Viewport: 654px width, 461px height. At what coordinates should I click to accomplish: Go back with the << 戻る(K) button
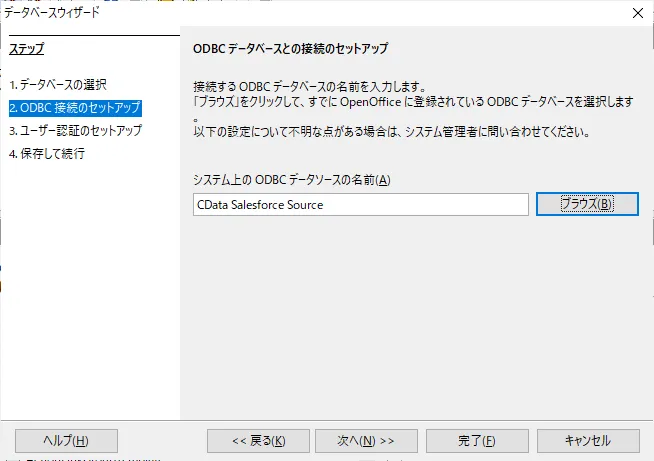click(x=257, y=440)
